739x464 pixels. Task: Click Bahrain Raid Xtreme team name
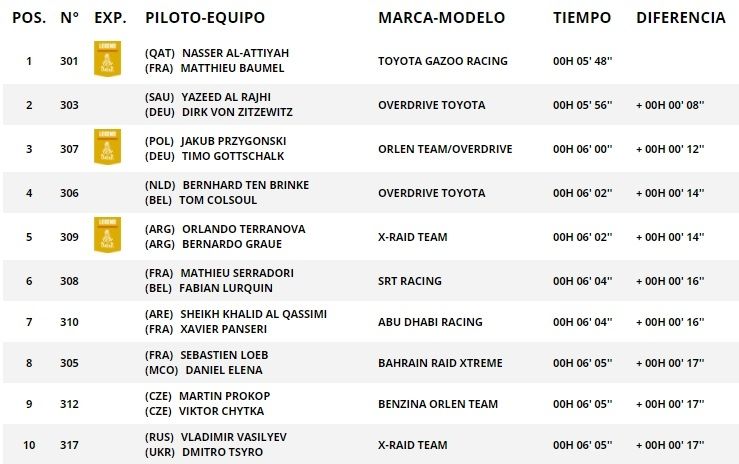click(440, 363)
